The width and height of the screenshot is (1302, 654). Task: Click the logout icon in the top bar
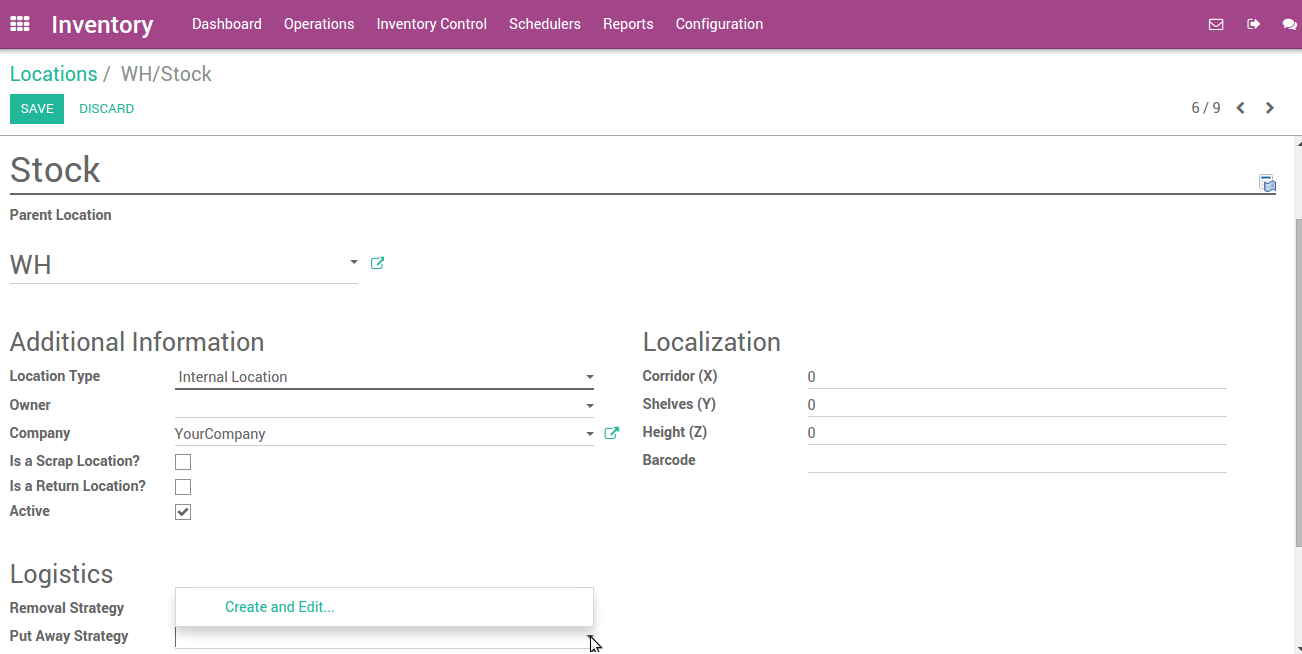tap(1253, 24)
